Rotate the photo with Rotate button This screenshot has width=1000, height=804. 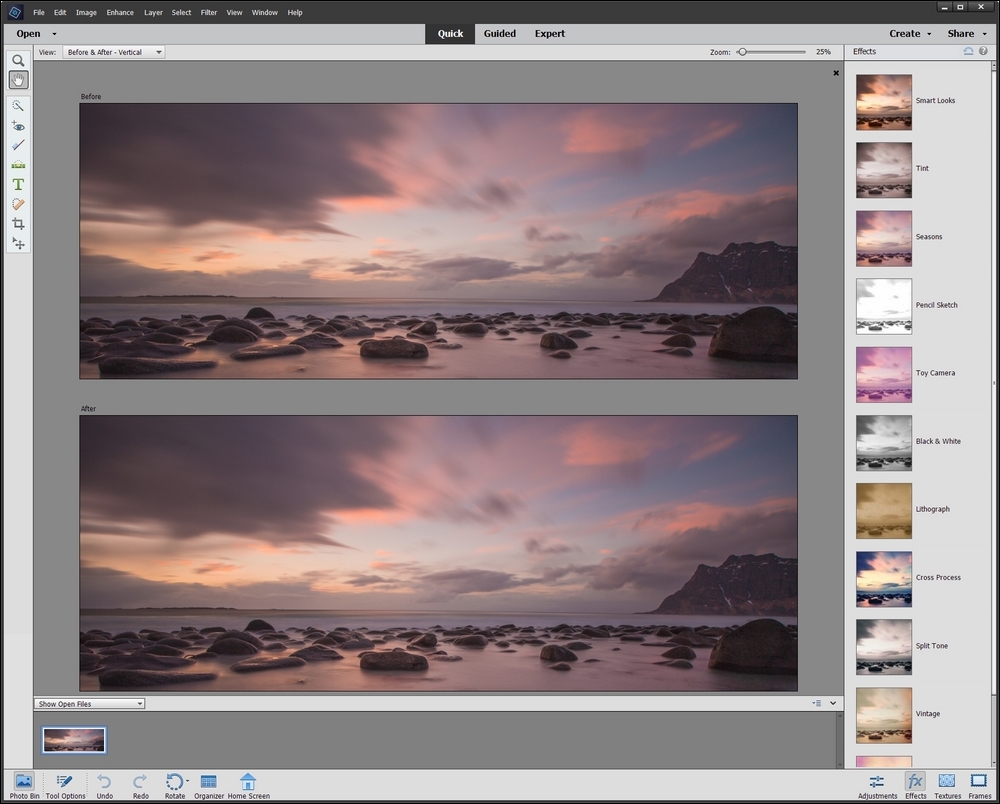pos(174,786)
